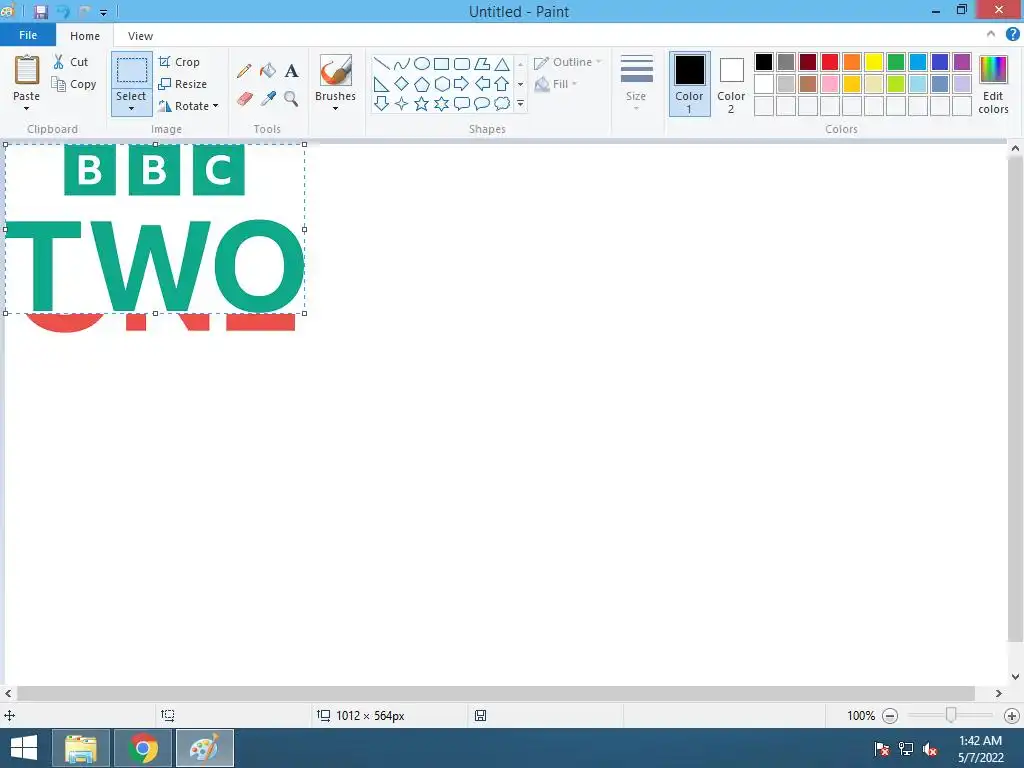Select the Color picker eyedropper tool
Image resolution: width=1024 pixels, height=768 pixels.
click(x=268, y=99)
